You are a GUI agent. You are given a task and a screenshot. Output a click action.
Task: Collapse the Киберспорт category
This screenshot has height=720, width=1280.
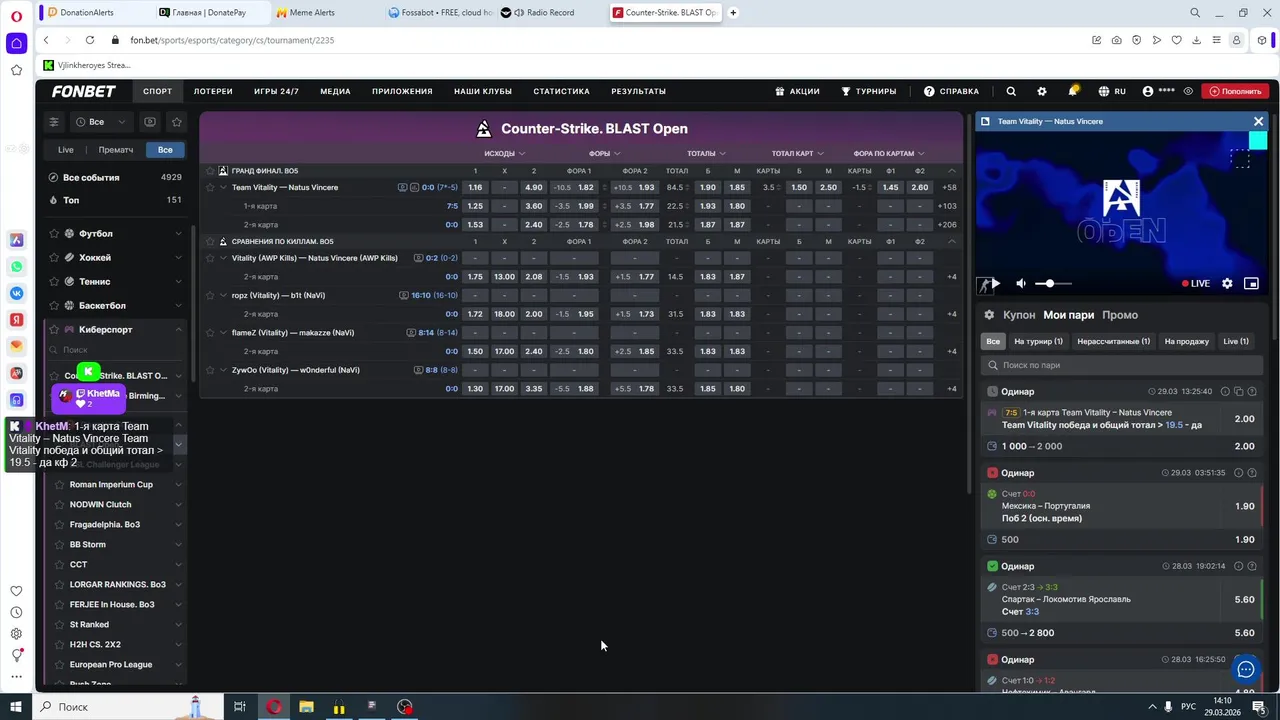coord(178,330)
